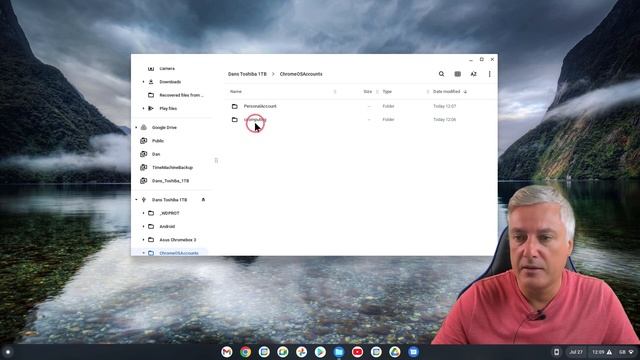The width and height of the screenshot is (640, 360).
Task: Select Camera in the sidebar
Action: pos(167,69)
